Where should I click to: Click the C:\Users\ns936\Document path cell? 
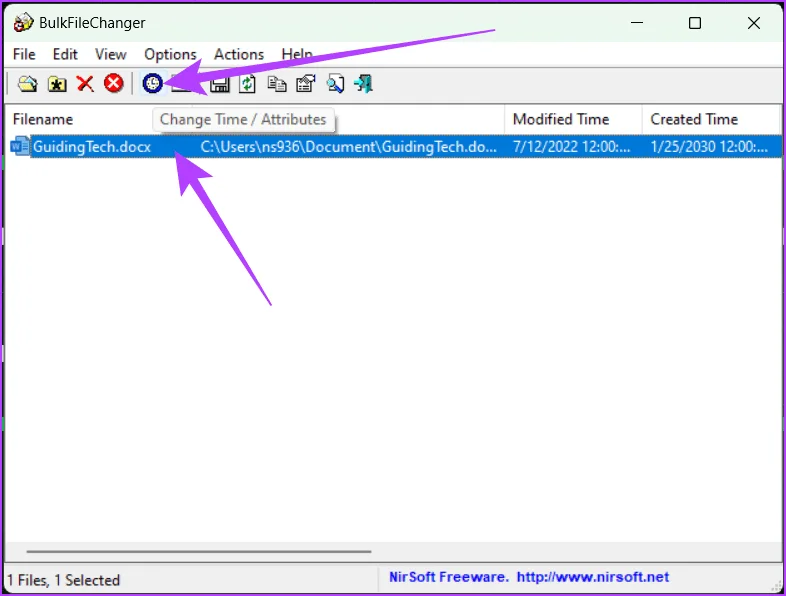[348, 147]
